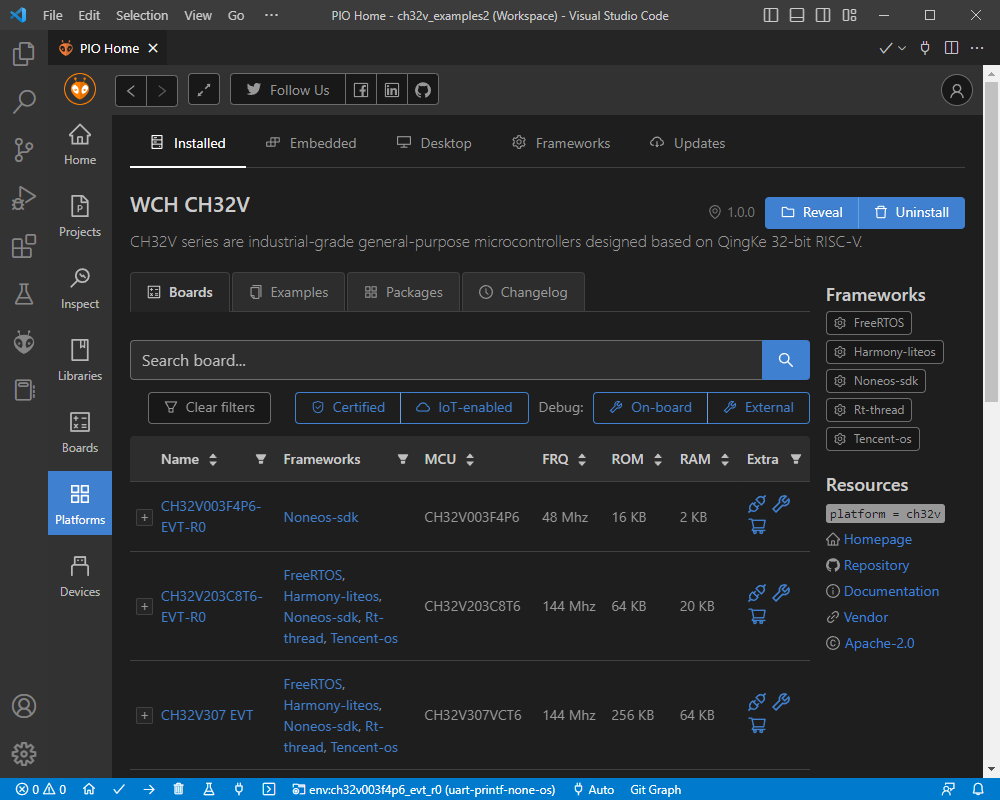Open PIO Projects section
The width and height of the screenshot is (1000, 800).
click(x=80, y=217)
